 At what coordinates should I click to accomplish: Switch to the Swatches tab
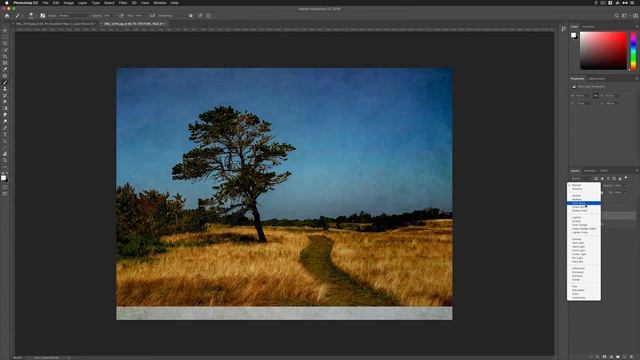coord(588,27)
